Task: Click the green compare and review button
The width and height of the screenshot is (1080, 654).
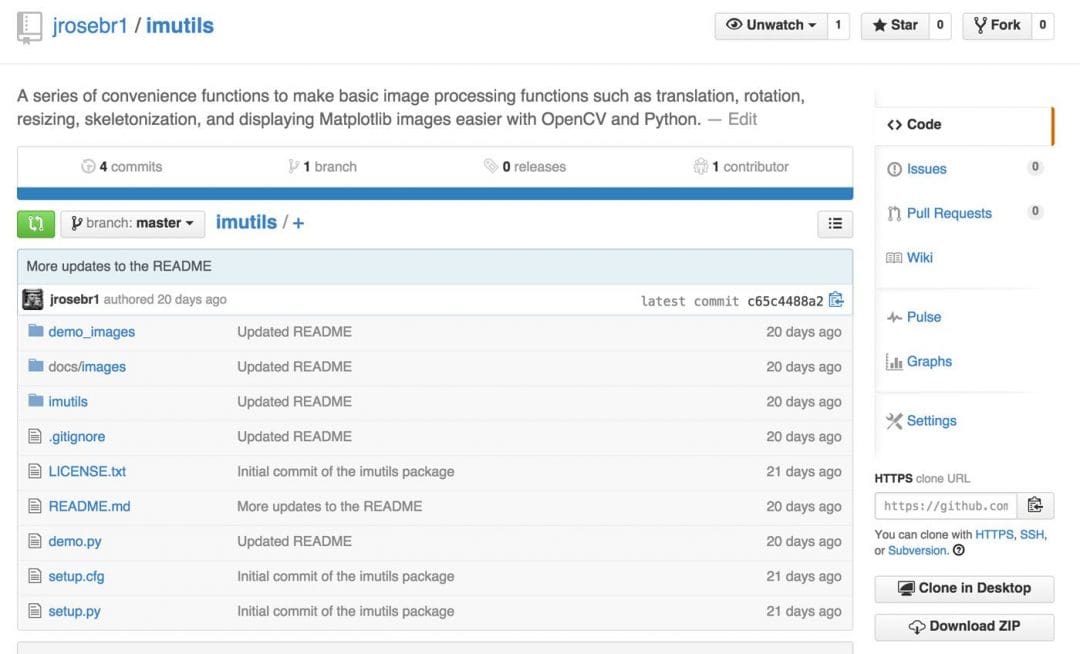Action: coord(36,224)
